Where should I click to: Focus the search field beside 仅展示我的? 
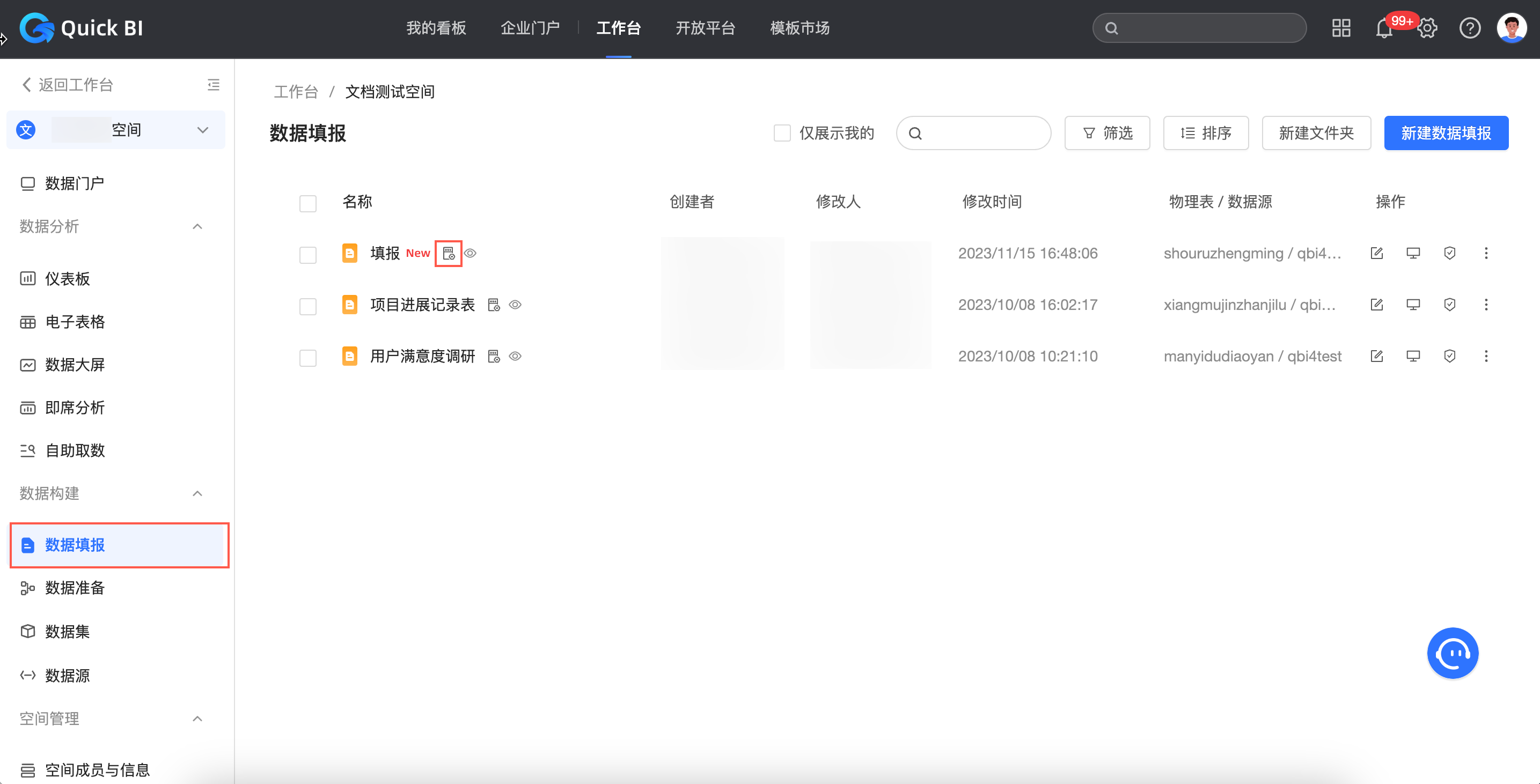(x=980, y=132)
